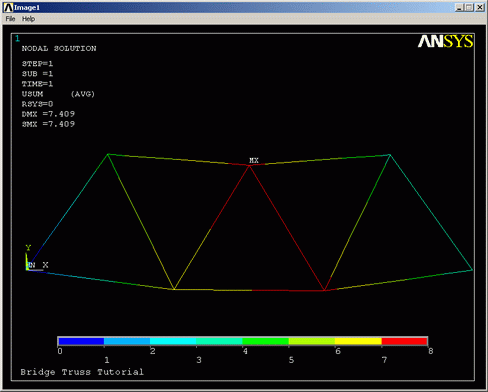
Task: Select the cyan legend band 2-3
Action: [173, 341]
